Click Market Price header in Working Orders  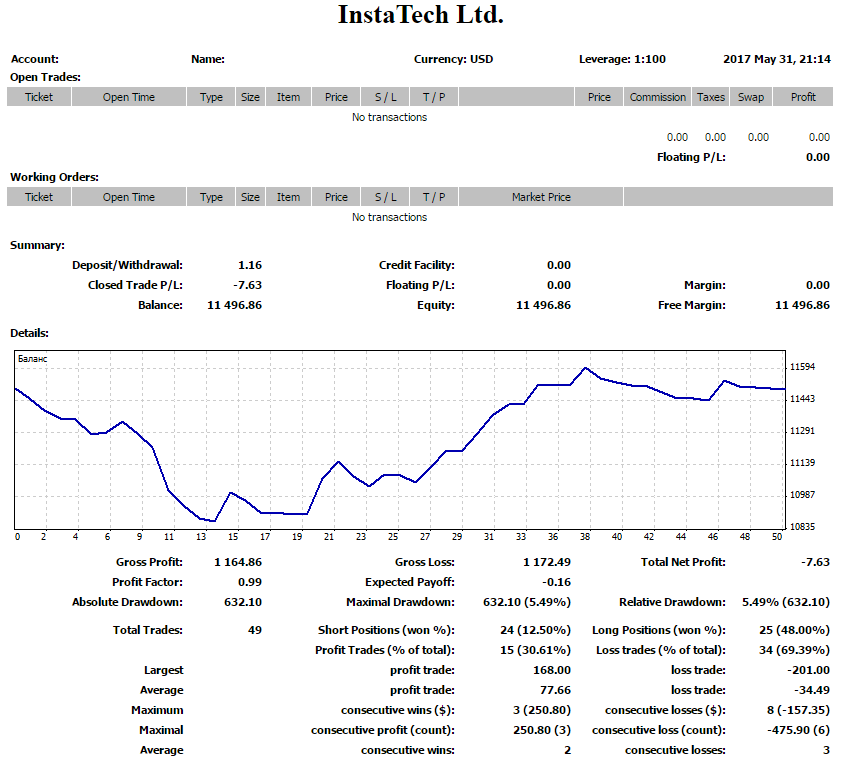(541, 197)
